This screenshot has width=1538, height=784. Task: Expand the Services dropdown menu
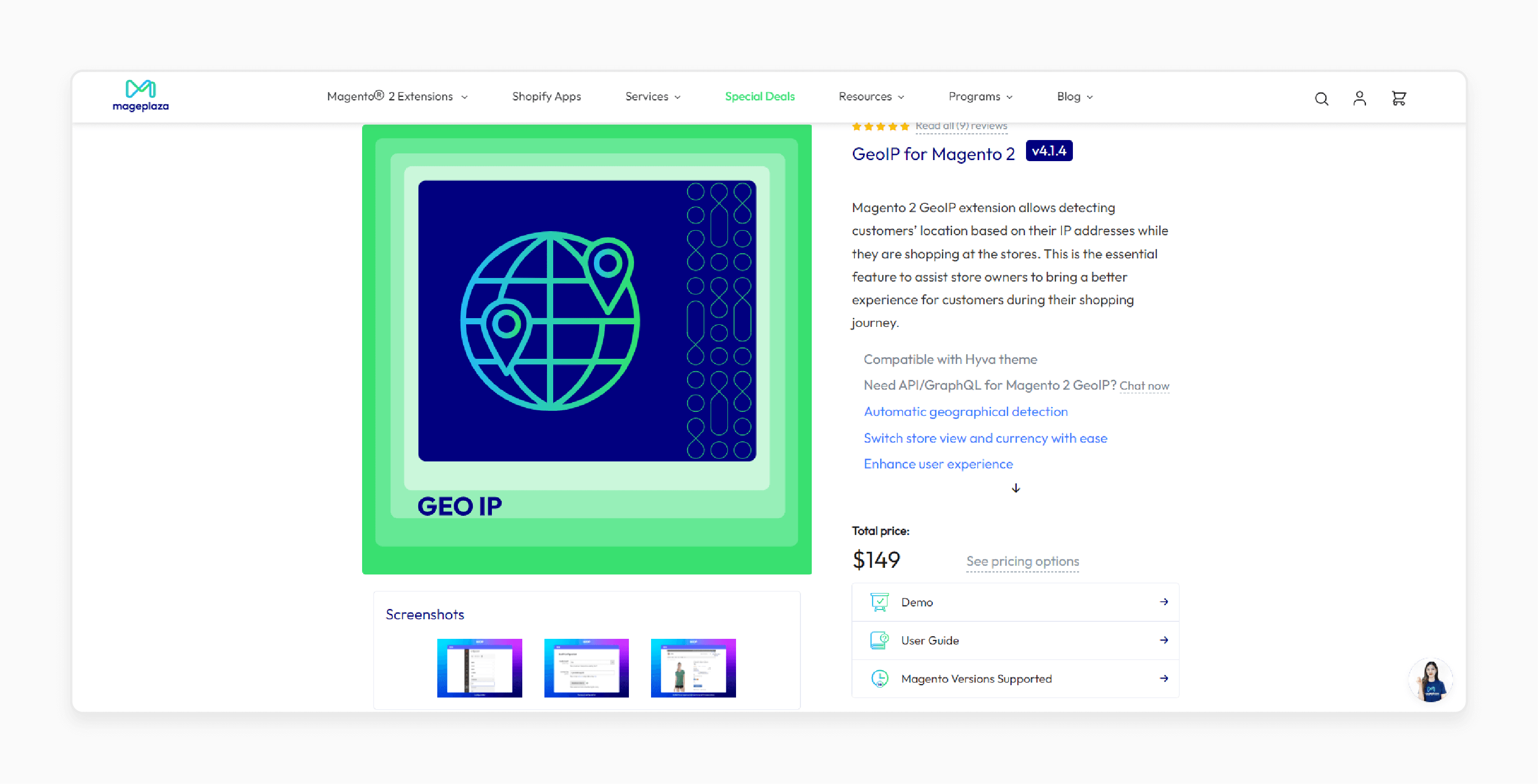tap(652, 97)
